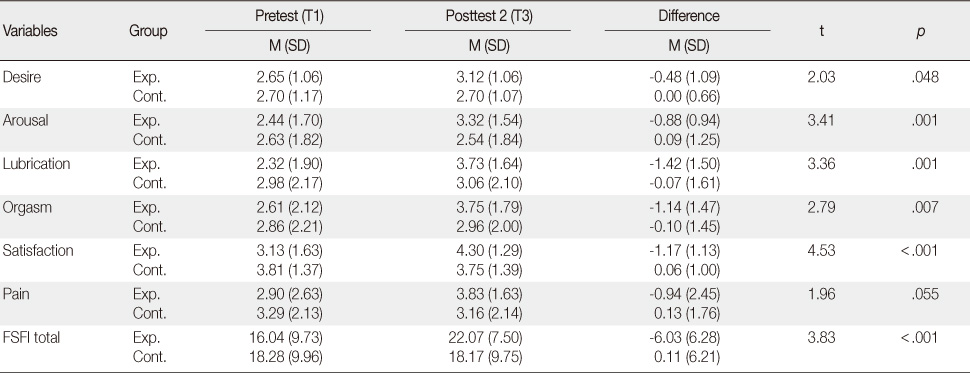Select the Lubrication row label
The height and width of the screenshot is (373, 970).
click(x=36, y=164)
